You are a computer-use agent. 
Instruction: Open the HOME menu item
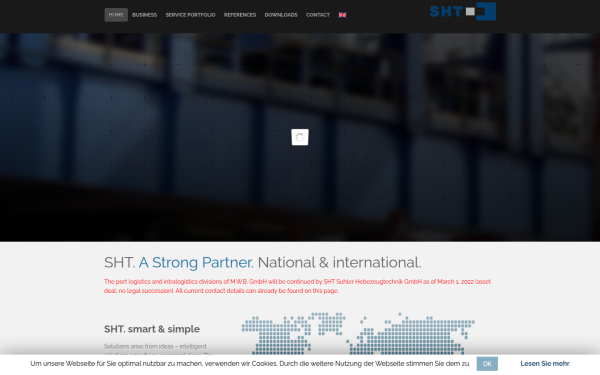click(116, 15)
